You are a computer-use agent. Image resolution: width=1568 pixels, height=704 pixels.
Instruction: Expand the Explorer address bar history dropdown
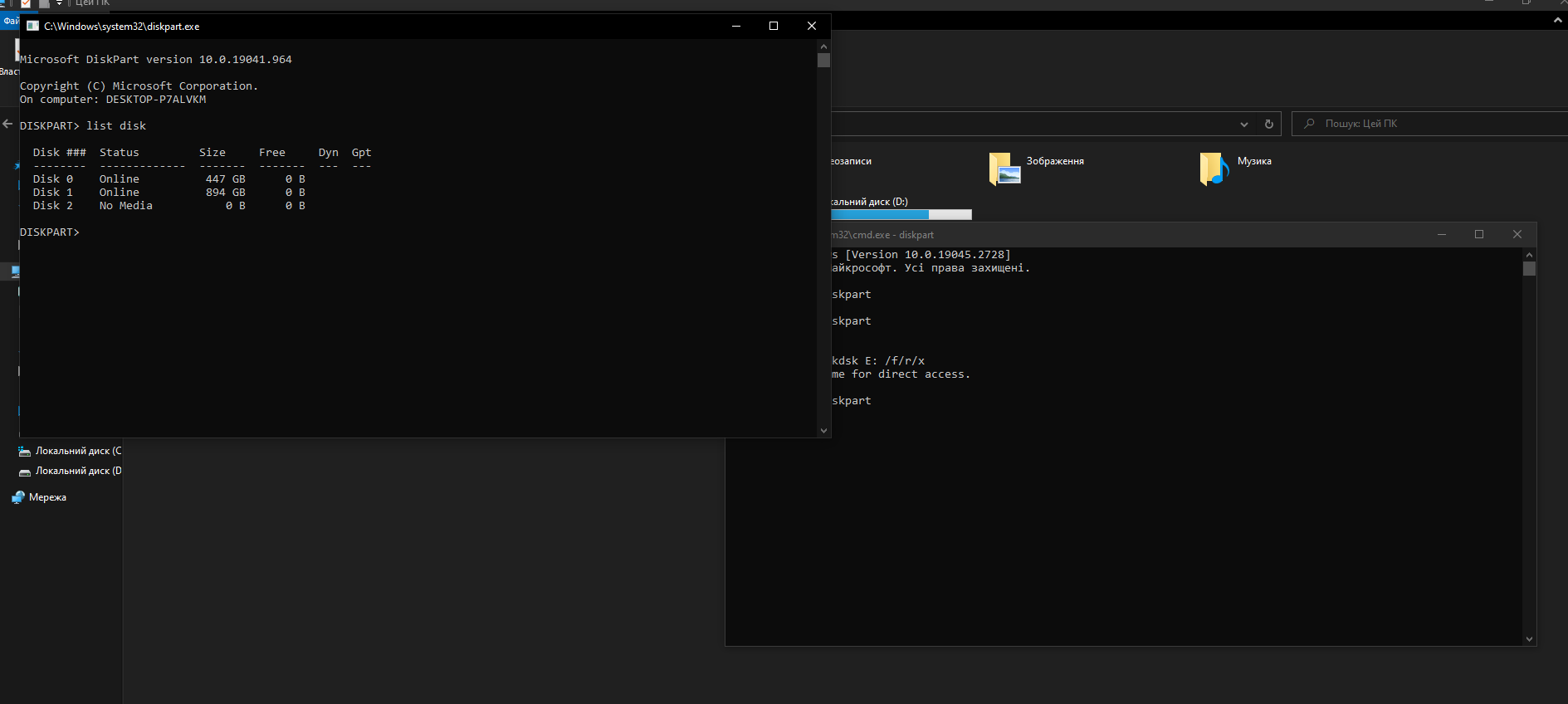1243,124
